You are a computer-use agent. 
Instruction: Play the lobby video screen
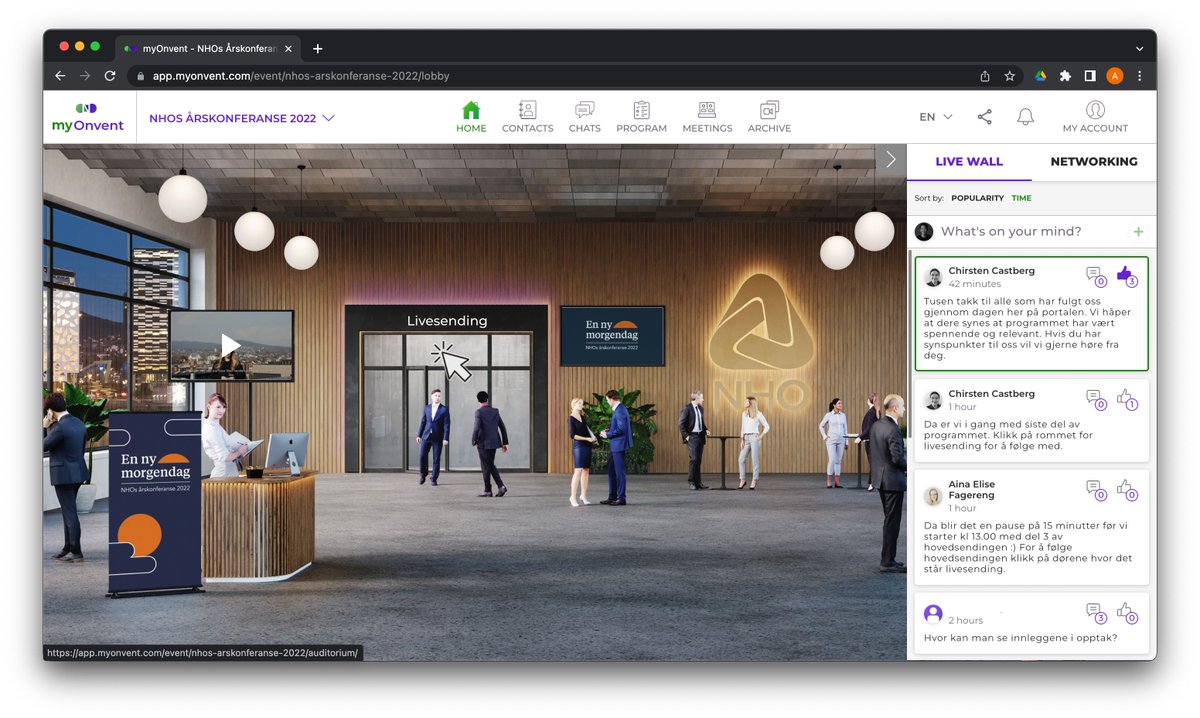pos(231,345)
